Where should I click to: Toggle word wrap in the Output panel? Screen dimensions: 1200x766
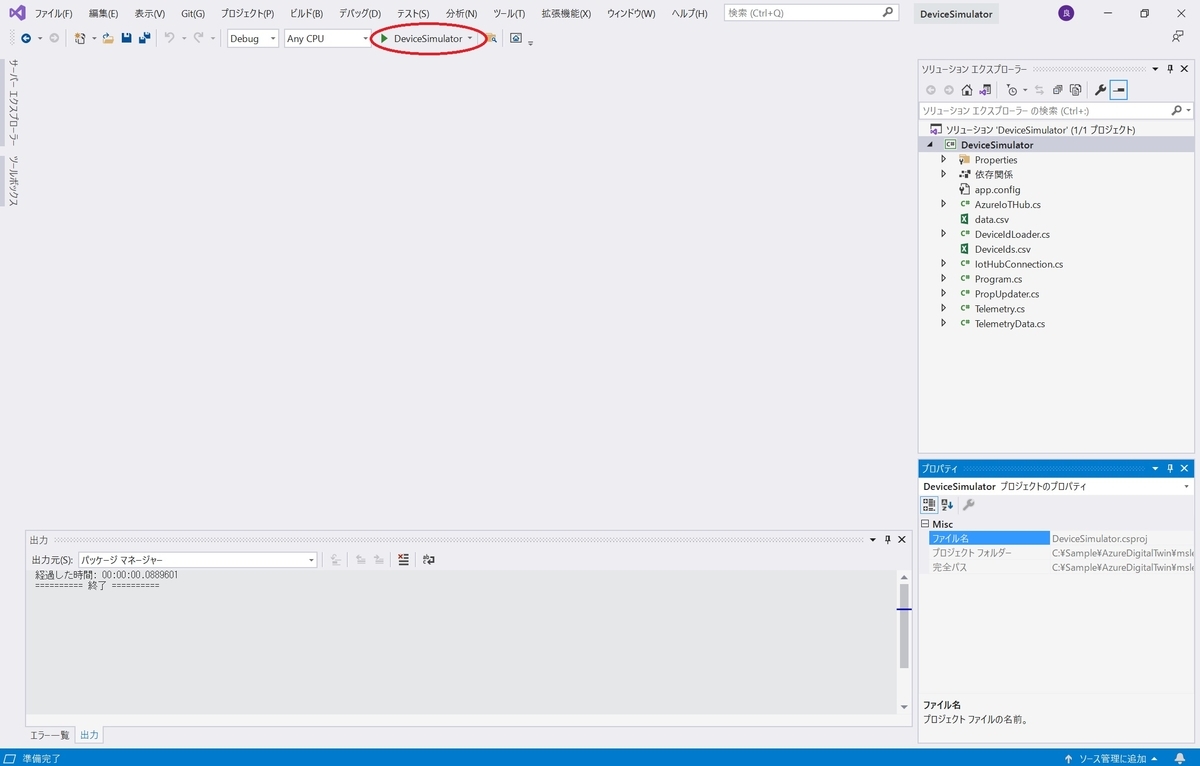[429, 560]
